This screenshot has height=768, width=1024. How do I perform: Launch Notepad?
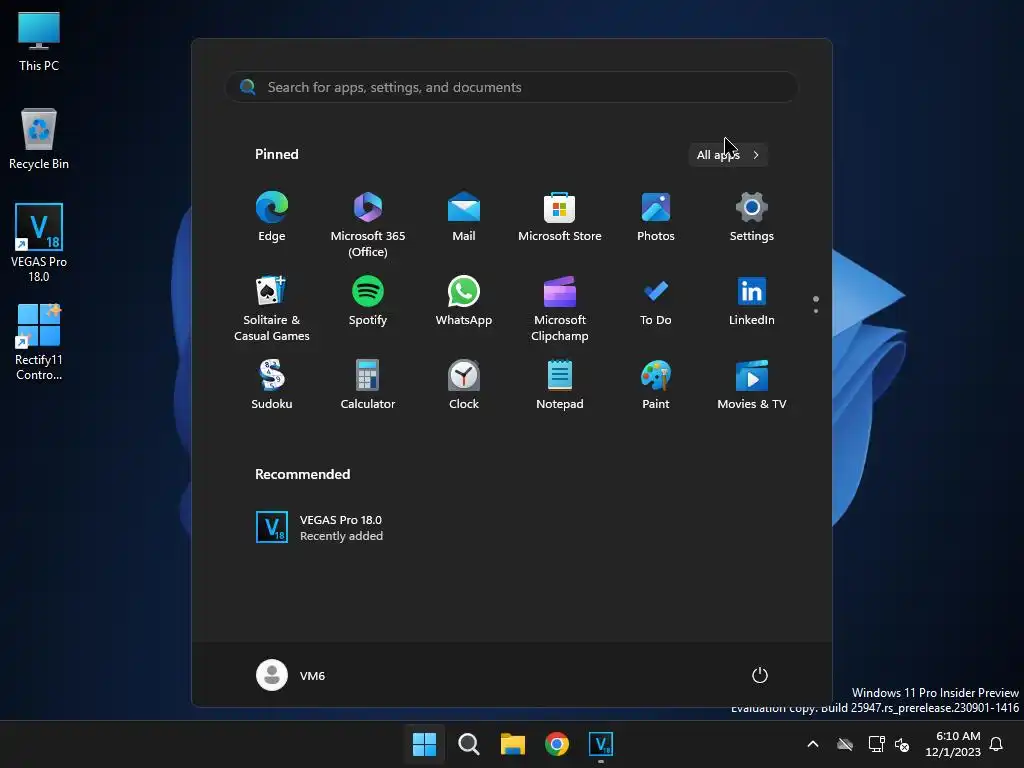(560, 385)
